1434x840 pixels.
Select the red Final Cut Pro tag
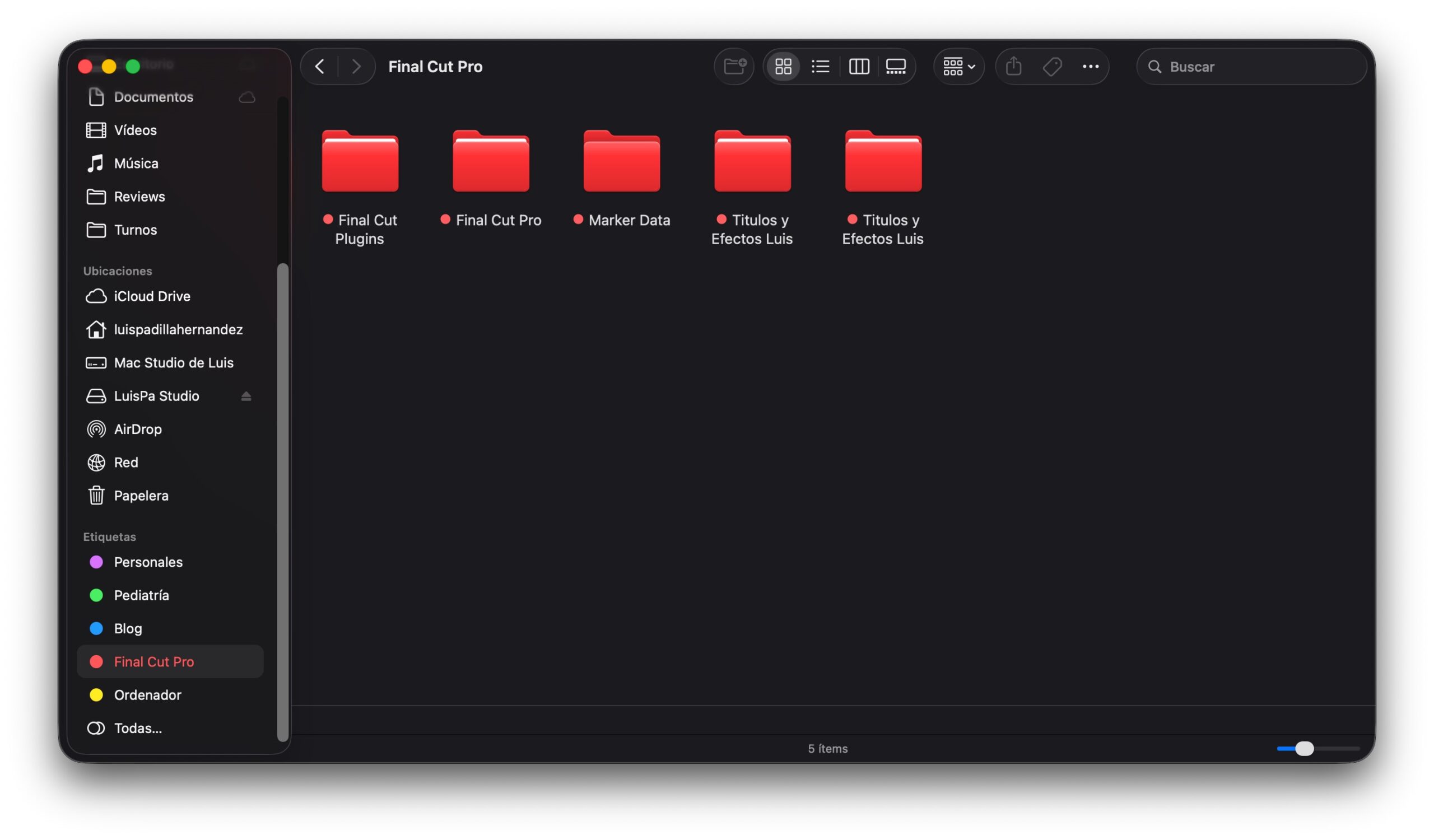(170, 661)
